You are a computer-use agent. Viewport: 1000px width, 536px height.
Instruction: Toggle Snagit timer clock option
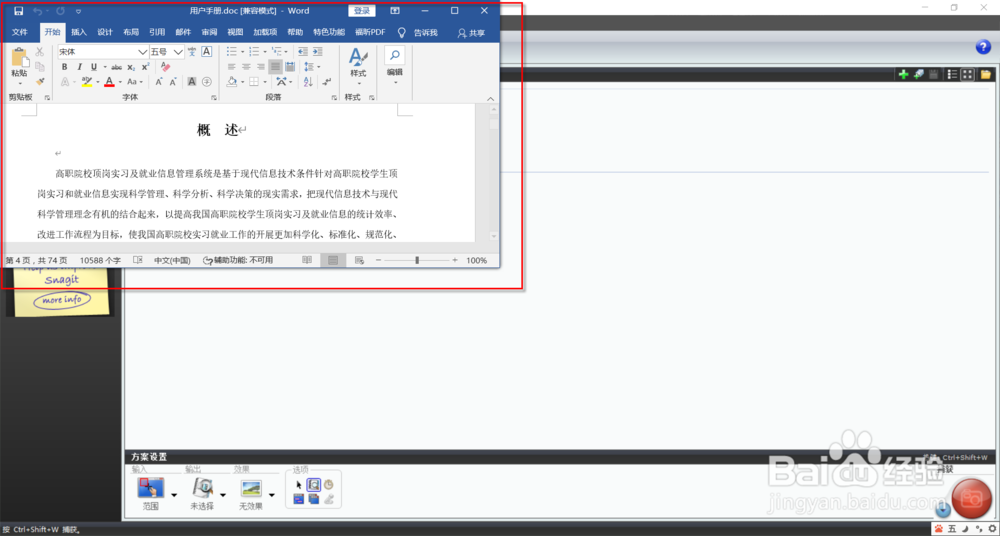point(328,485)
